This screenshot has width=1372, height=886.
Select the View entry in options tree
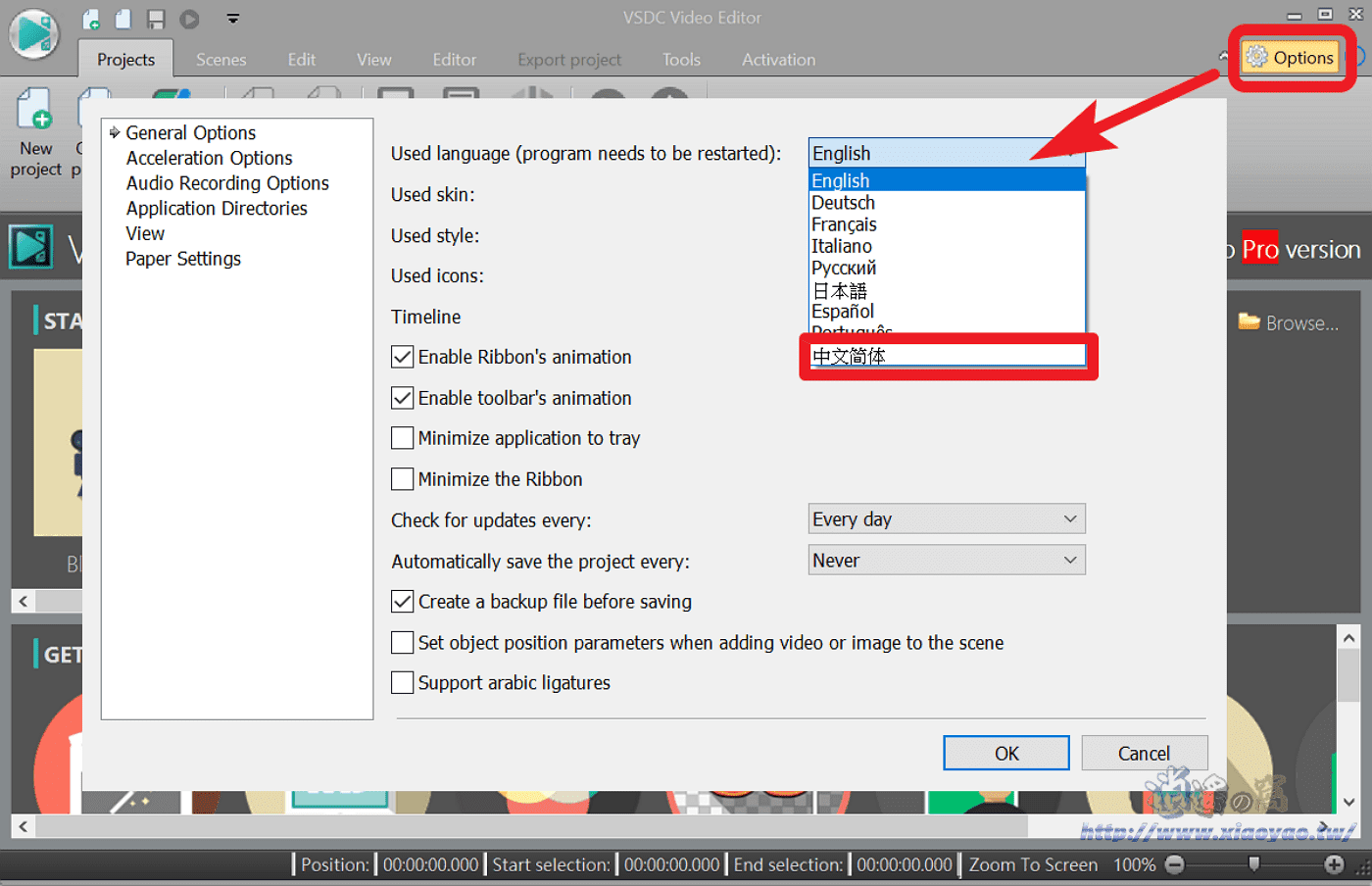(x=145, y=233)
